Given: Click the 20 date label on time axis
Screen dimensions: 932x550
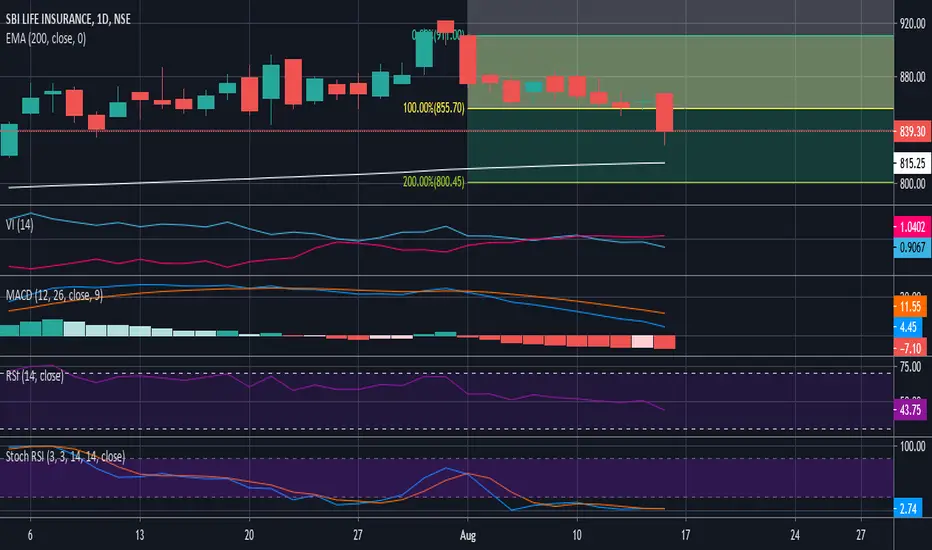Looking at the screenshot, I should pos(249,535).
